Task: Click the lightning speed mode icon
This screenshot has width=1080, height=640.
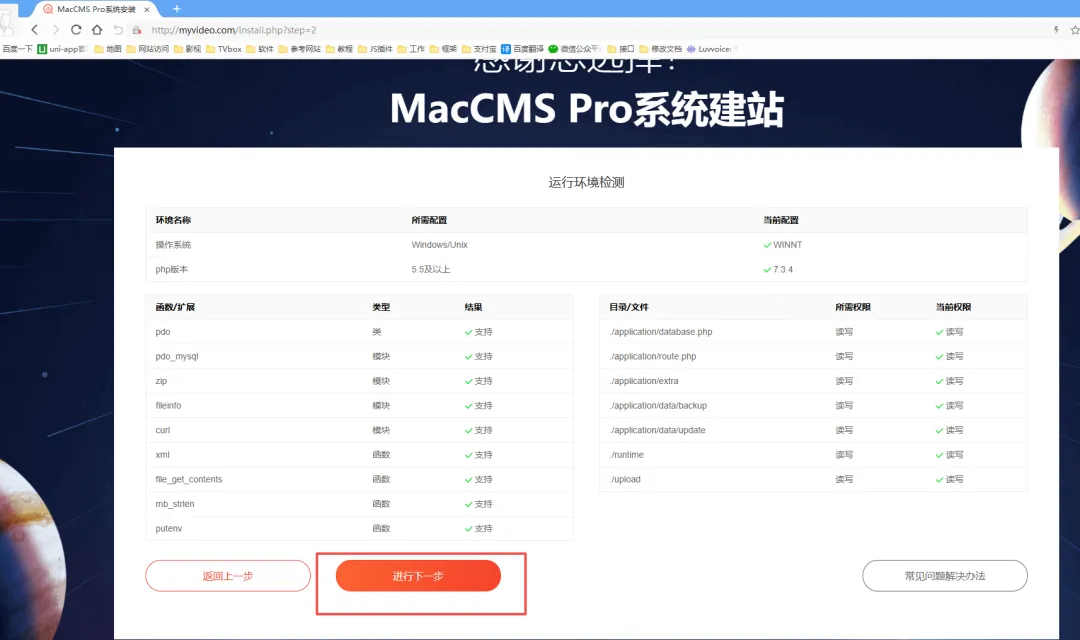Action: coord(1056,30)
